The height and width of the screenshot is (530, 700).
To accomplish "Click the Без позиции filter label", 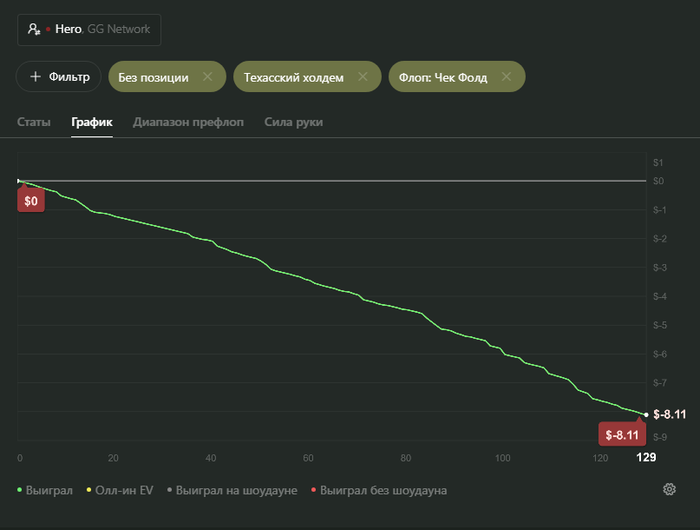I will 153,77.
